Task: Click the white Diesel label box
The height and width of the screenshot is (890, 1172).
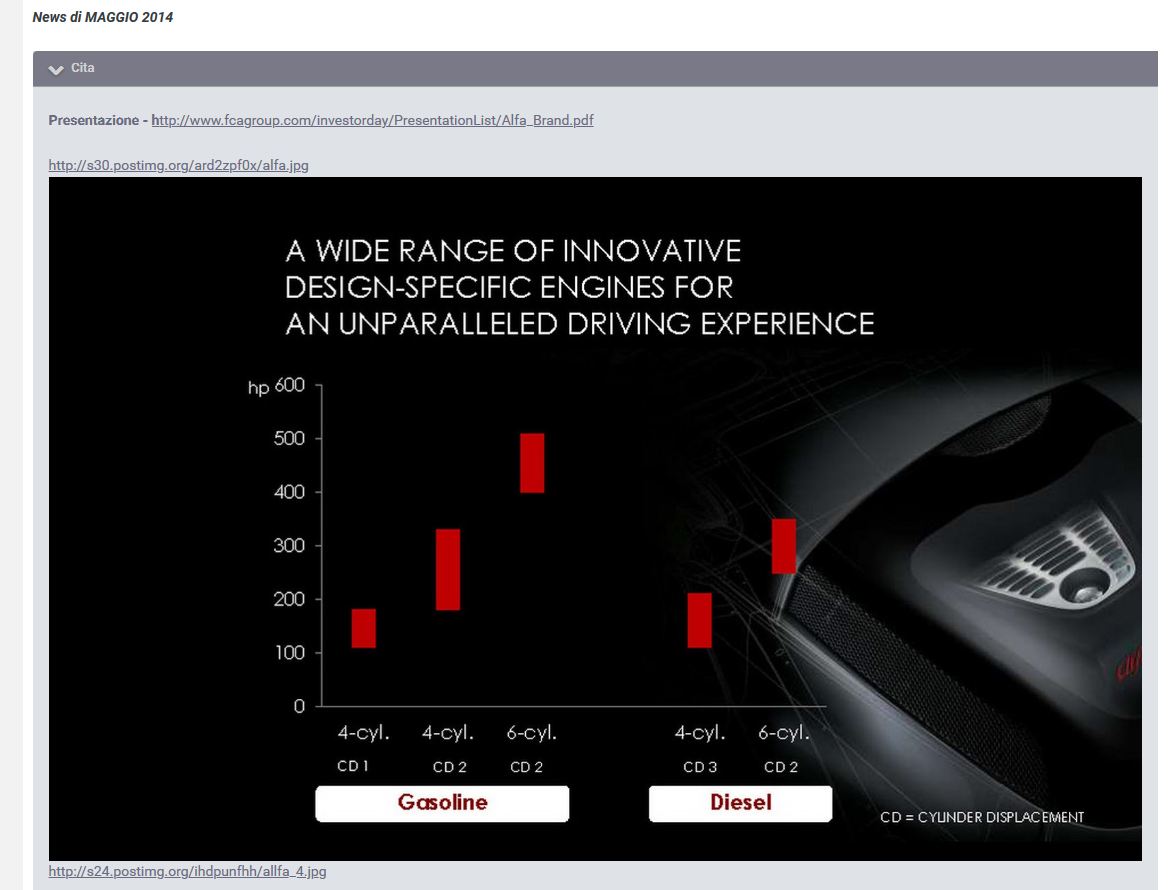Action: click(x=740, y=803)
